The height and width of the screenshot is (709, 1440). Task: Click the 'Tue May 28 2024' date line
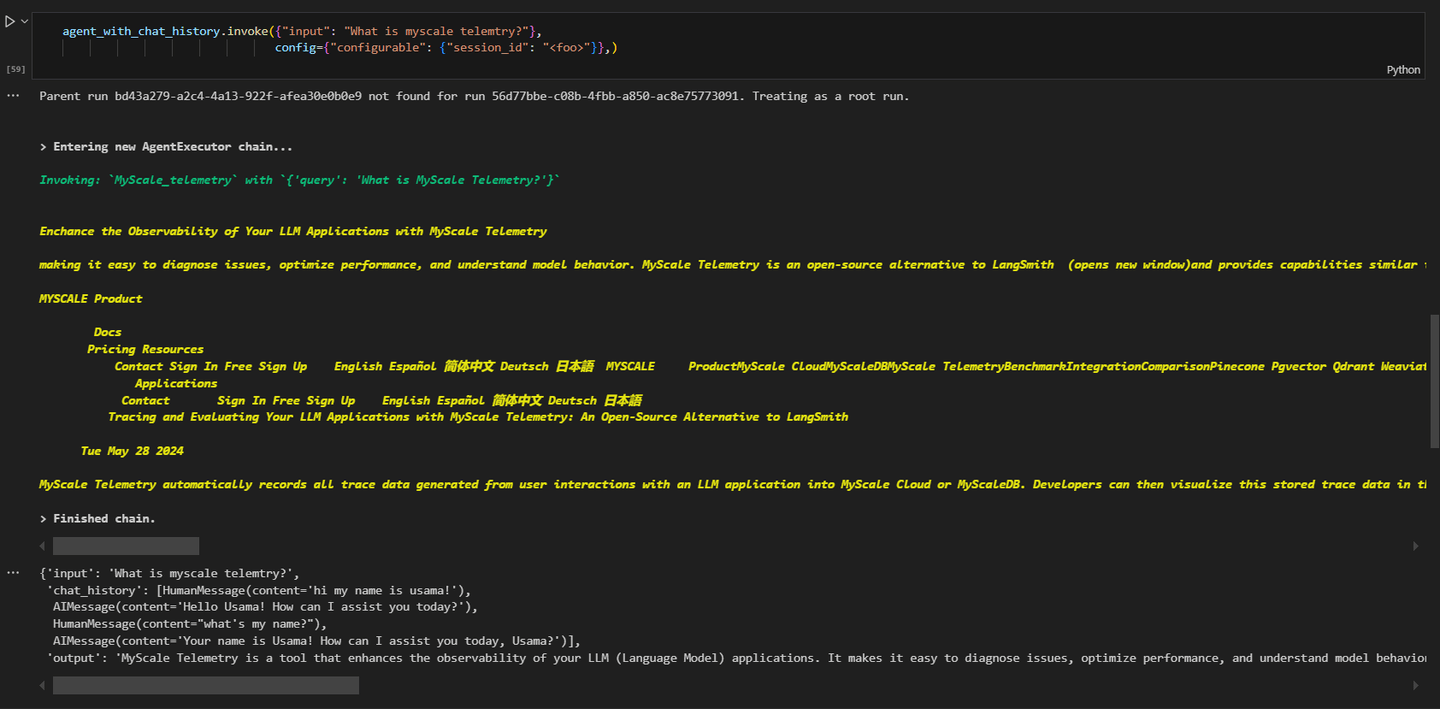(x=132, y=451)
